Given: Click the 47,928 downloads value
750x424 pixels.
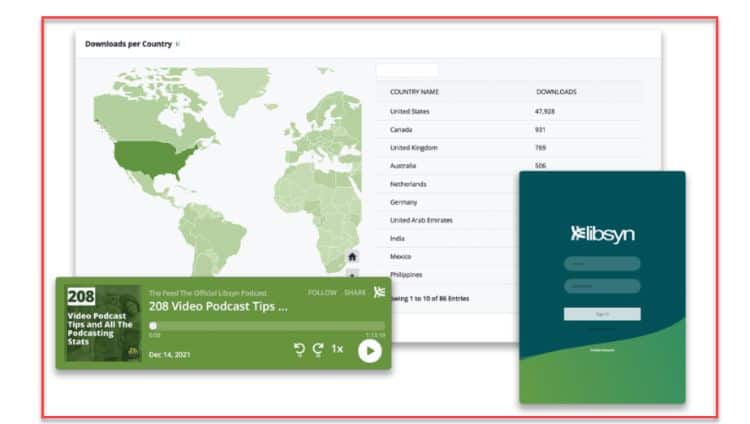Looking at the screenshot, I should 545,112.
